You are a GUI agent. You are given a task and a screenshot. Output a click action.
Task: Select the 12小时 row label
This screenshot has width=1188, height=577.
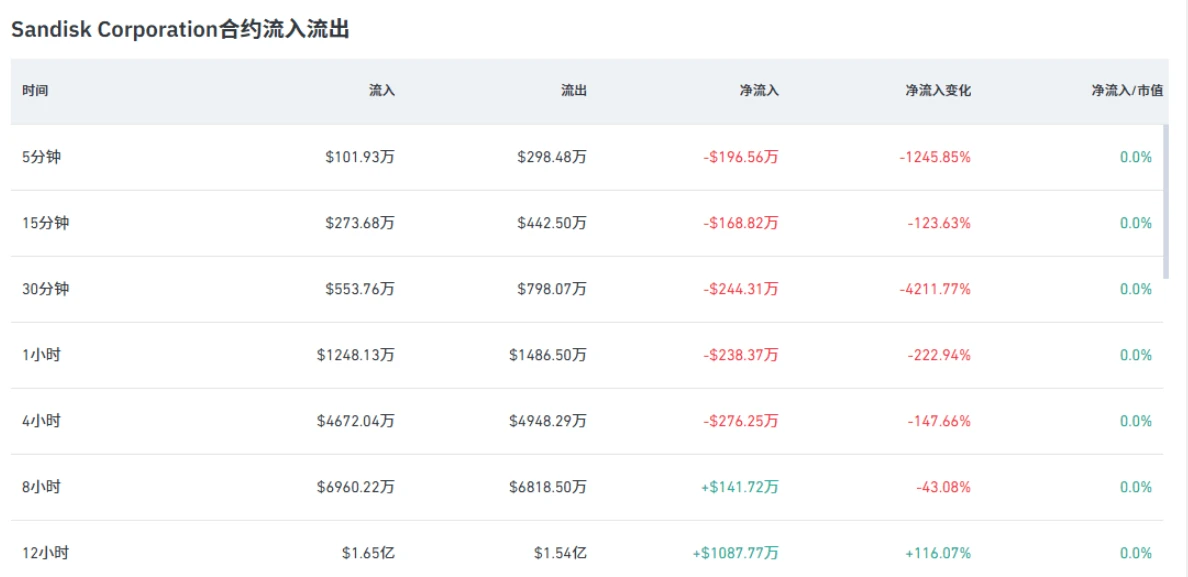[x=45, y=553]
